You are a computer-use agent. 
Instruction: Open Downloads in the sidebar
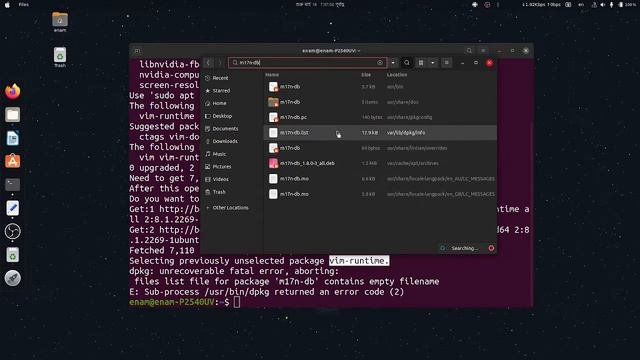pyautogui.click(x=231, y=141)
